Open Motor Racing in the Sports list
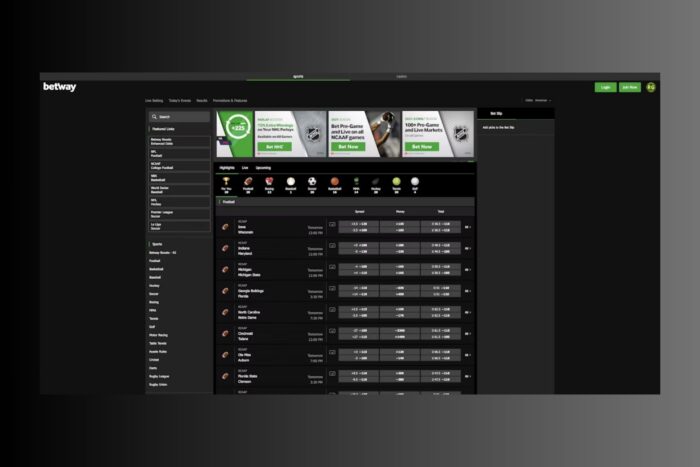This screenshot has width=700, height=467. [x=160, y=335]
